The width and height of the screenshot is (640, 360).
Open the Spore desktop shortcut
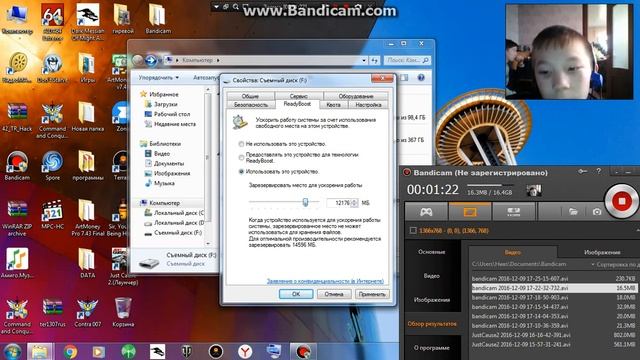[x=53, y=166]
